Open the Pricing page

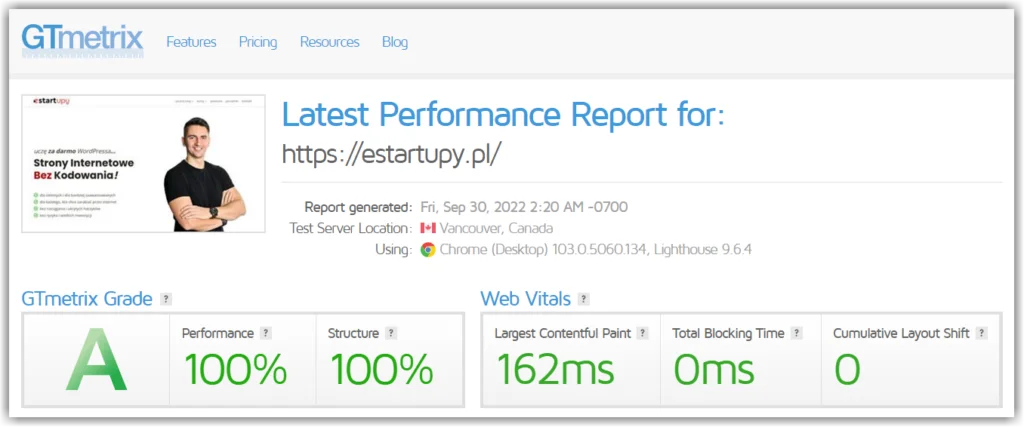(x=258, y=42)
